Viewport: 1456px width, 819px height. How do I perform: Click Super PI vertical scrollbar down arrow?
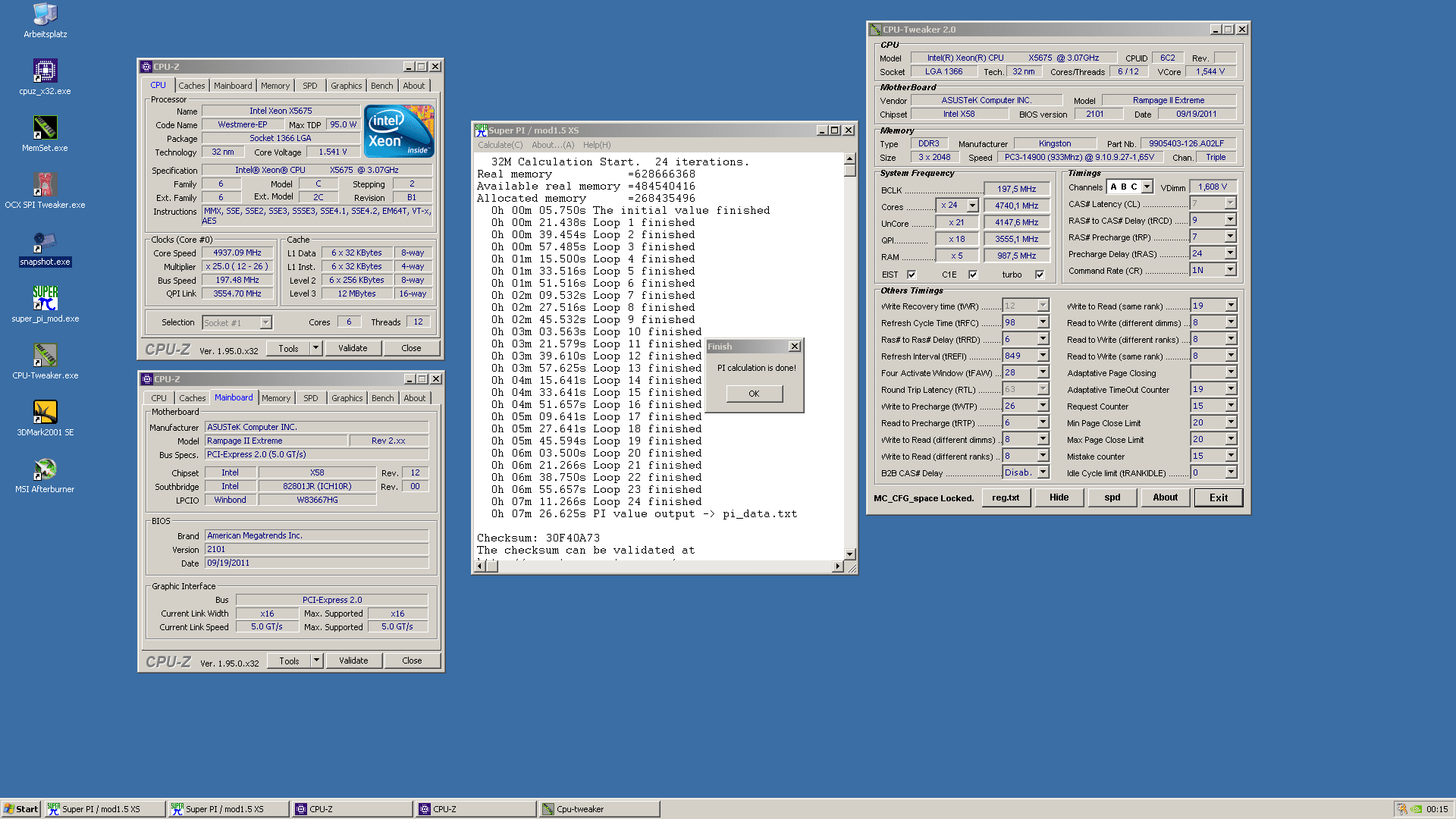(x=849, y=554)
